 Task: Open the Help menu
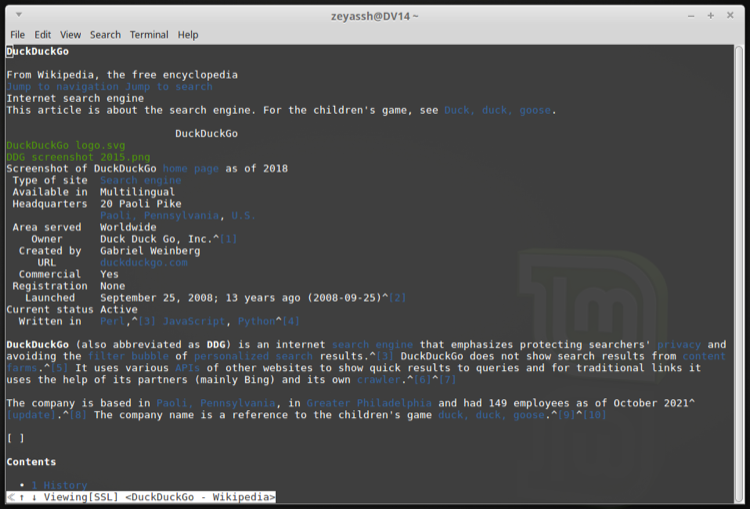click(188, 35)
